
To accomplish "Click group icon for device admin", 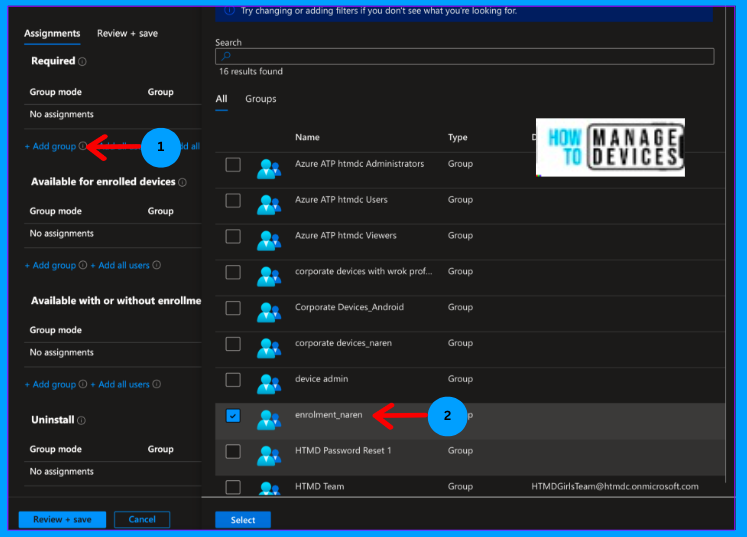I will click(x=269, y=384).
